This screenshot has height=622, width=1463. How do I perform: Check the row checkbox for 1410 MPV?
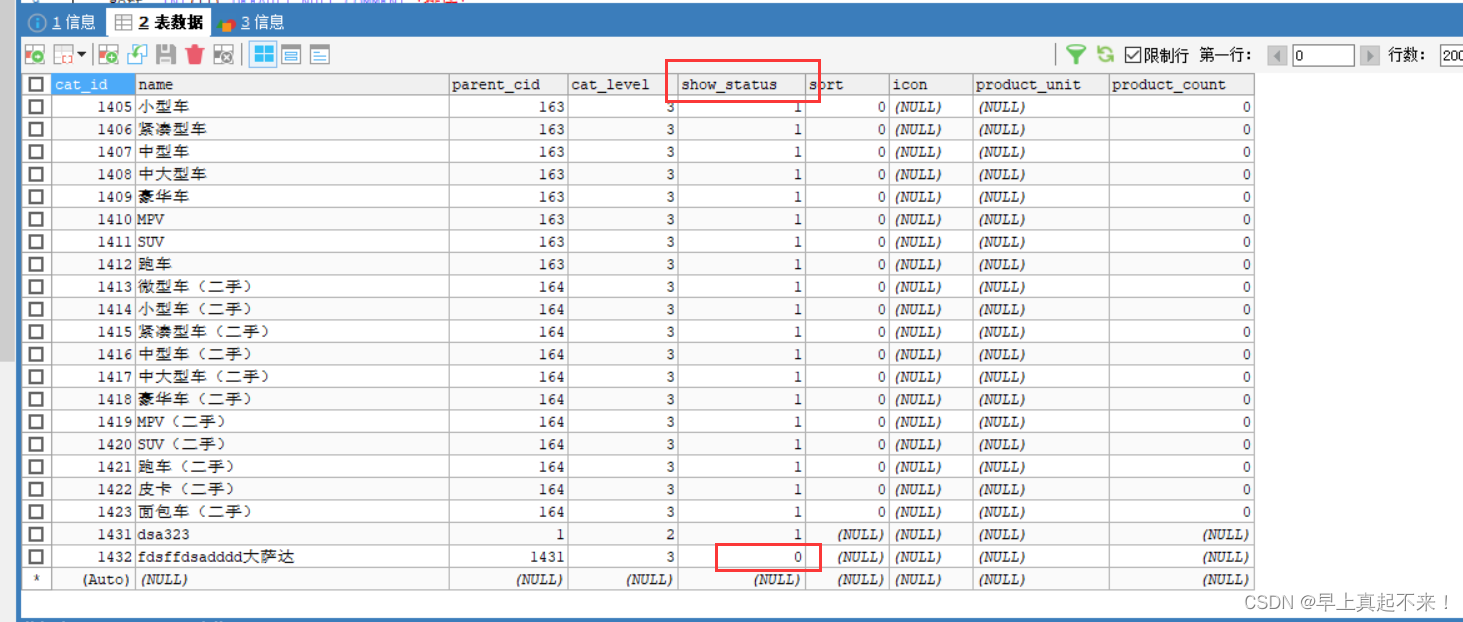pyautogui.click(x=36, y=219)
